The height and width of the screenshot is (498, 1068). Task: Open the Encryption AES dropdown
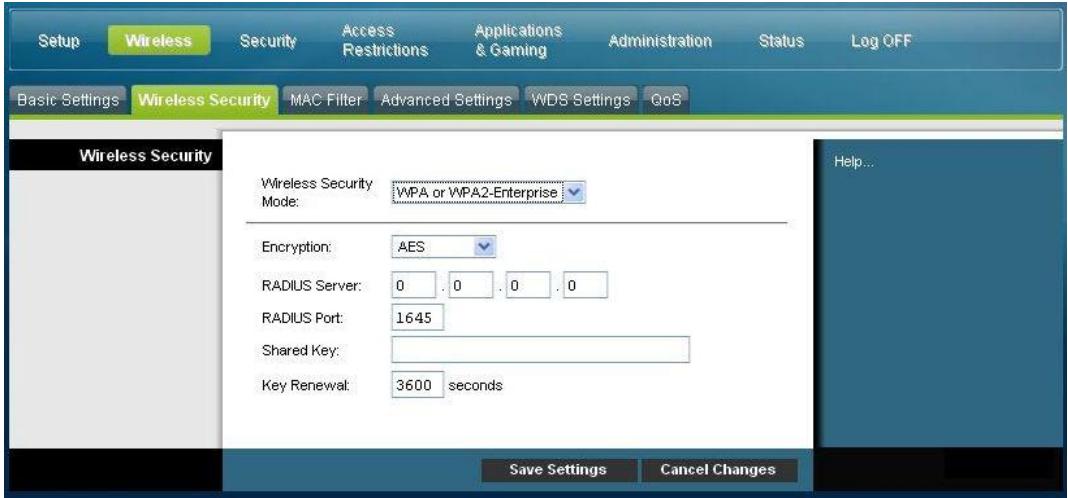click(x=442, y=245)
